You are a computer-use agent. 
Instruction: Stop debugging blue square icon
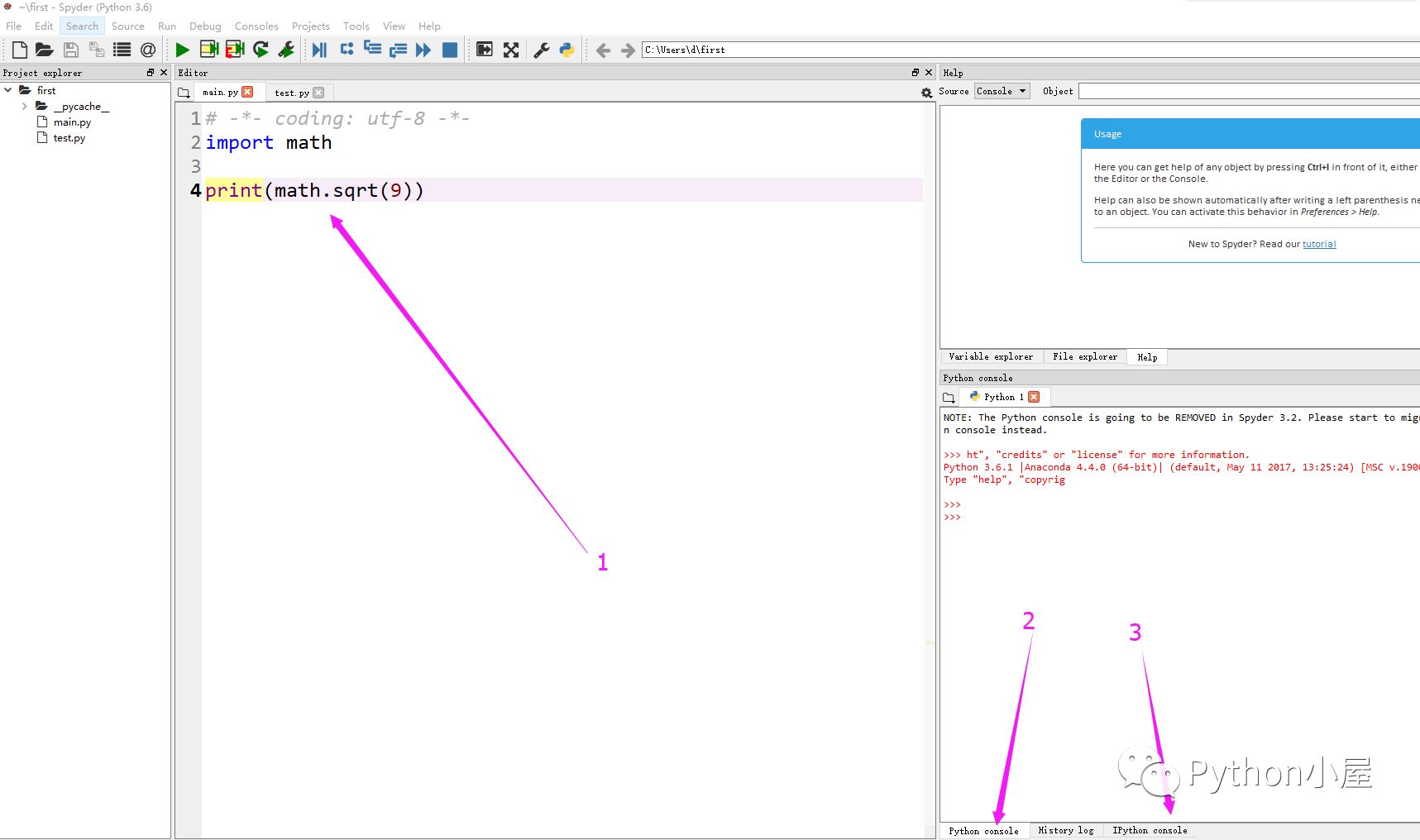[x=450, y=50]
